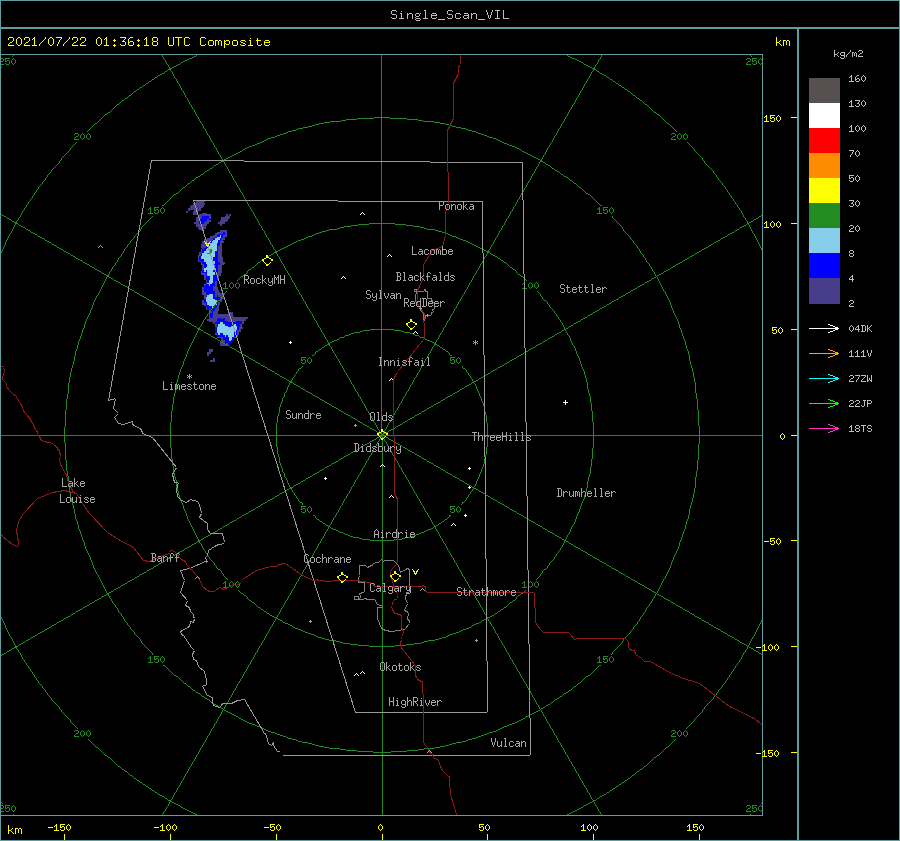The image size is (900, 841).
Task: Click the green 22JP arrow legend icon
Action: 824,404
